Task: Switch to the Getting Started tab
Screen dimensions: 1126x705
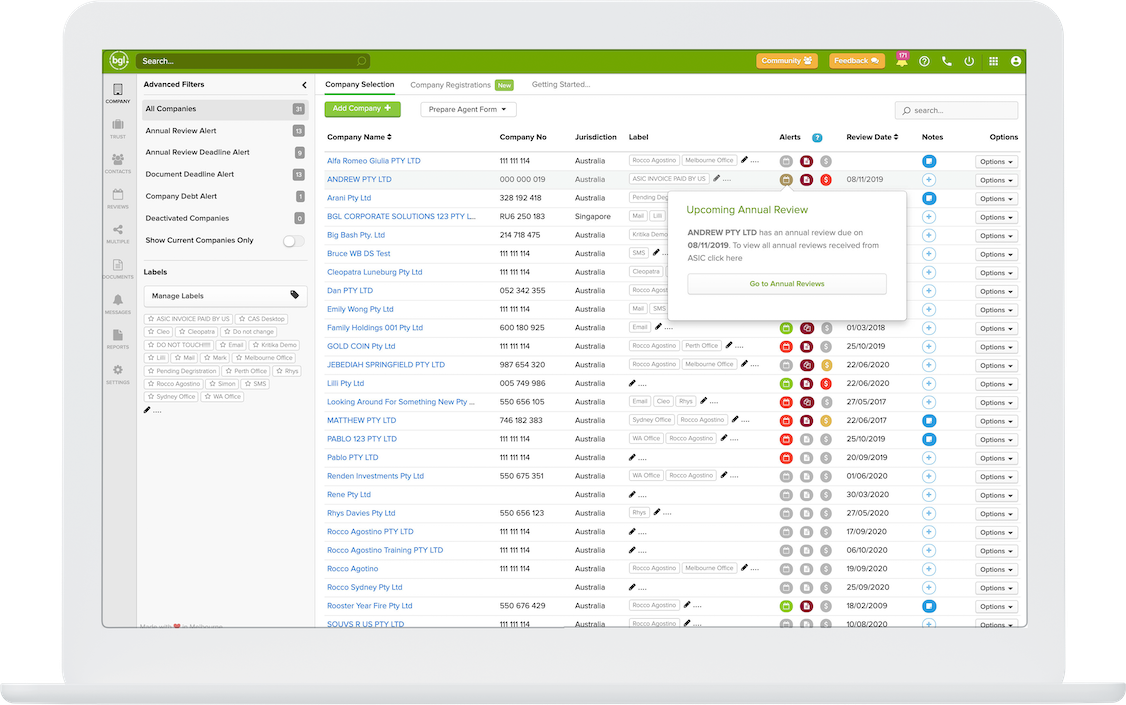Action: click(561, 85)
